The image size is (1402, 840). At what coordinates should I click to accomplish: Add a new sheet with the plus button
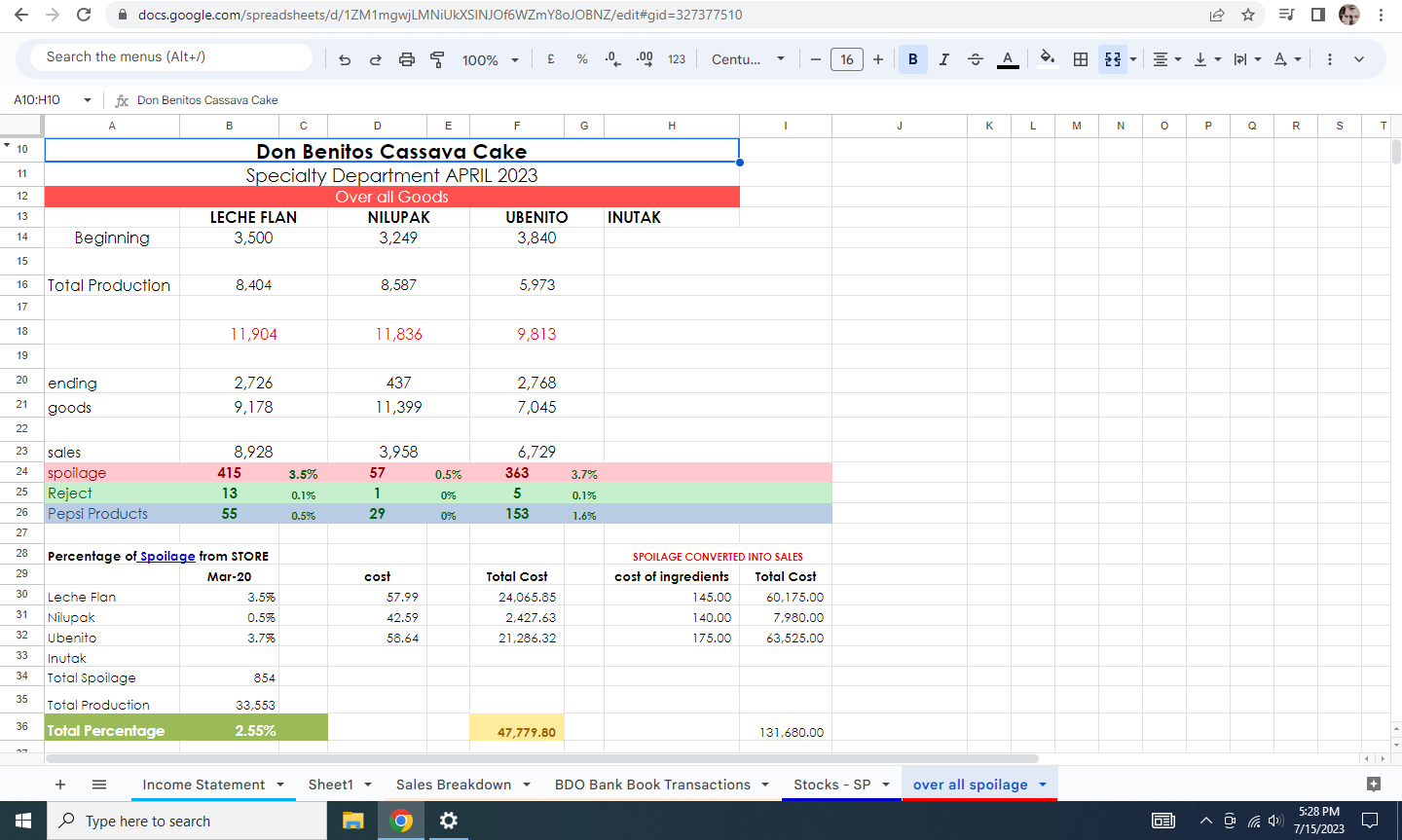pyautogui.click(x=60, y=785)
